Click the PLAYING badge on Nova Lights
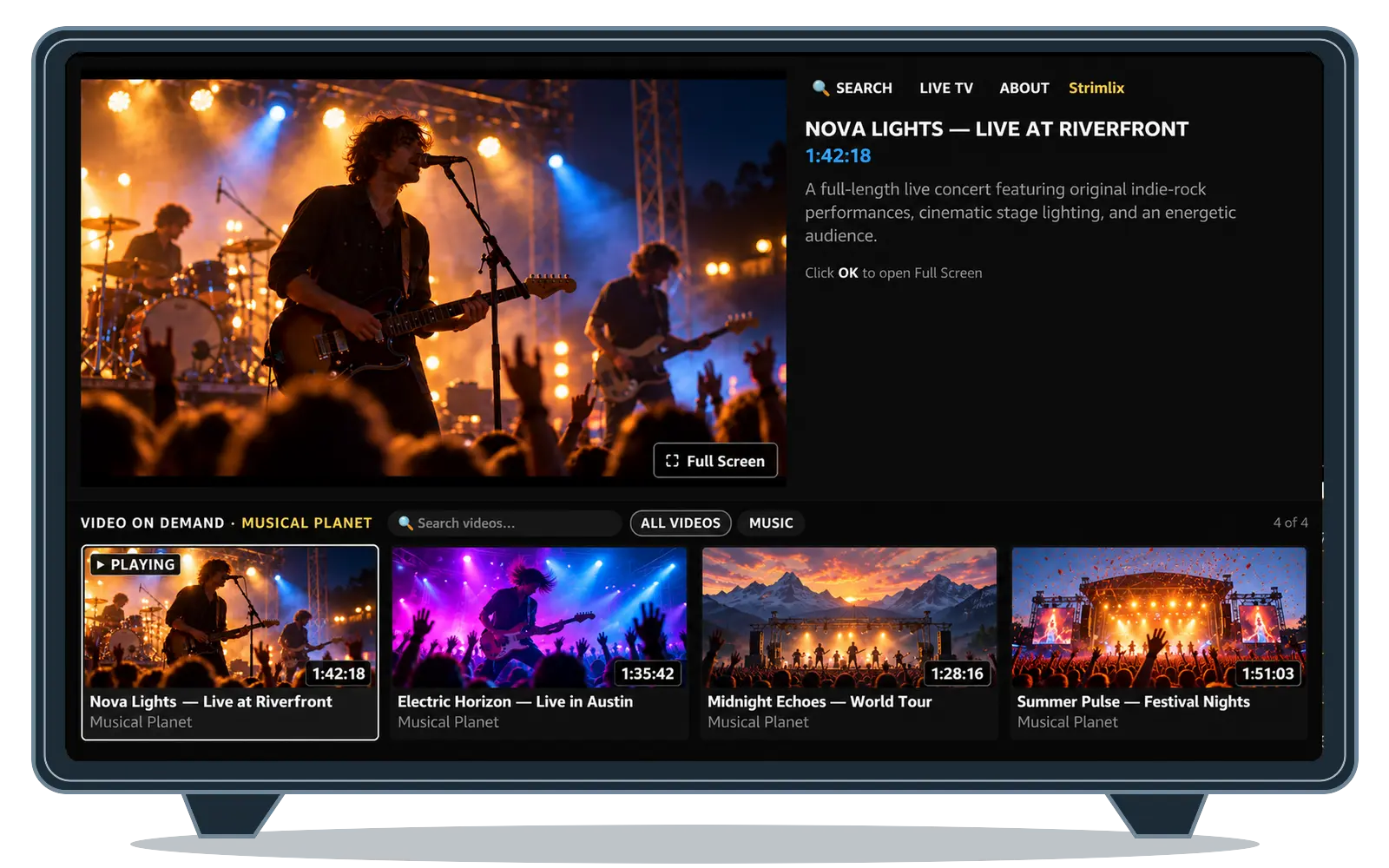 point(135,565)
